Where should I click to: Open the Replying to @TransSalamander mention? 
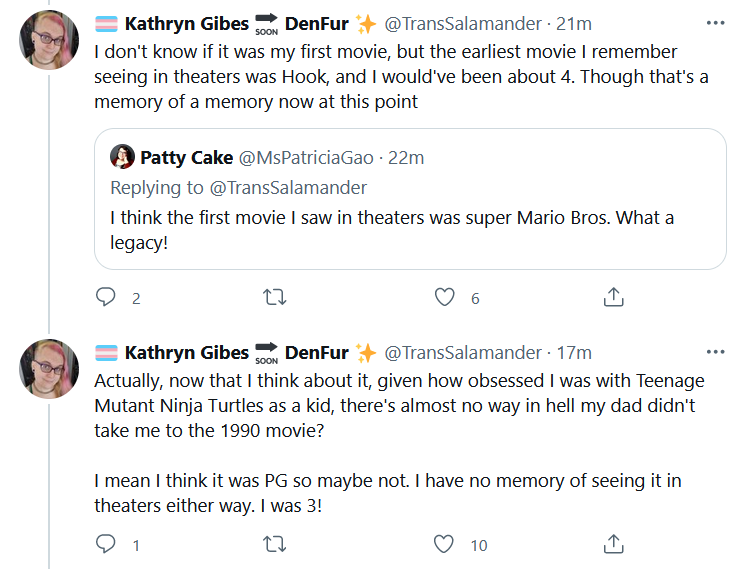(x=288, y=187)
